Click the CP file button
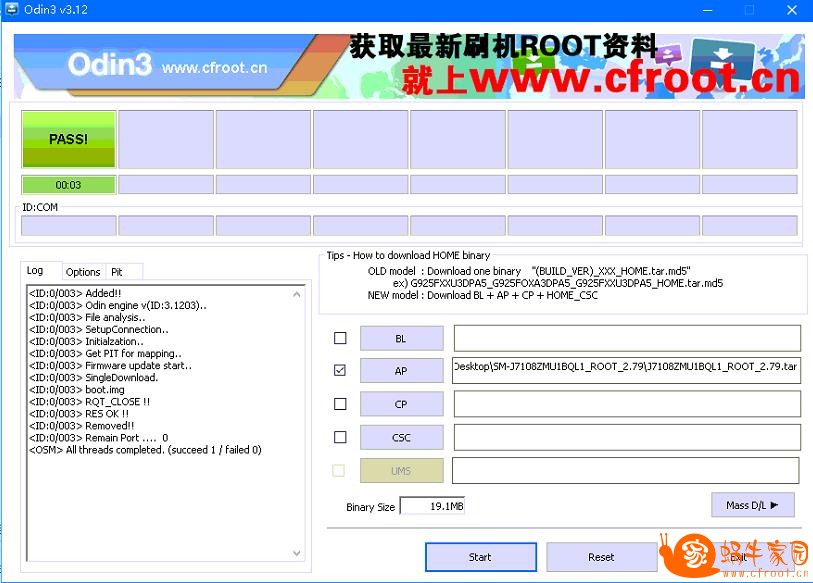This screenshot has width=813, height=583. (402, 404)
